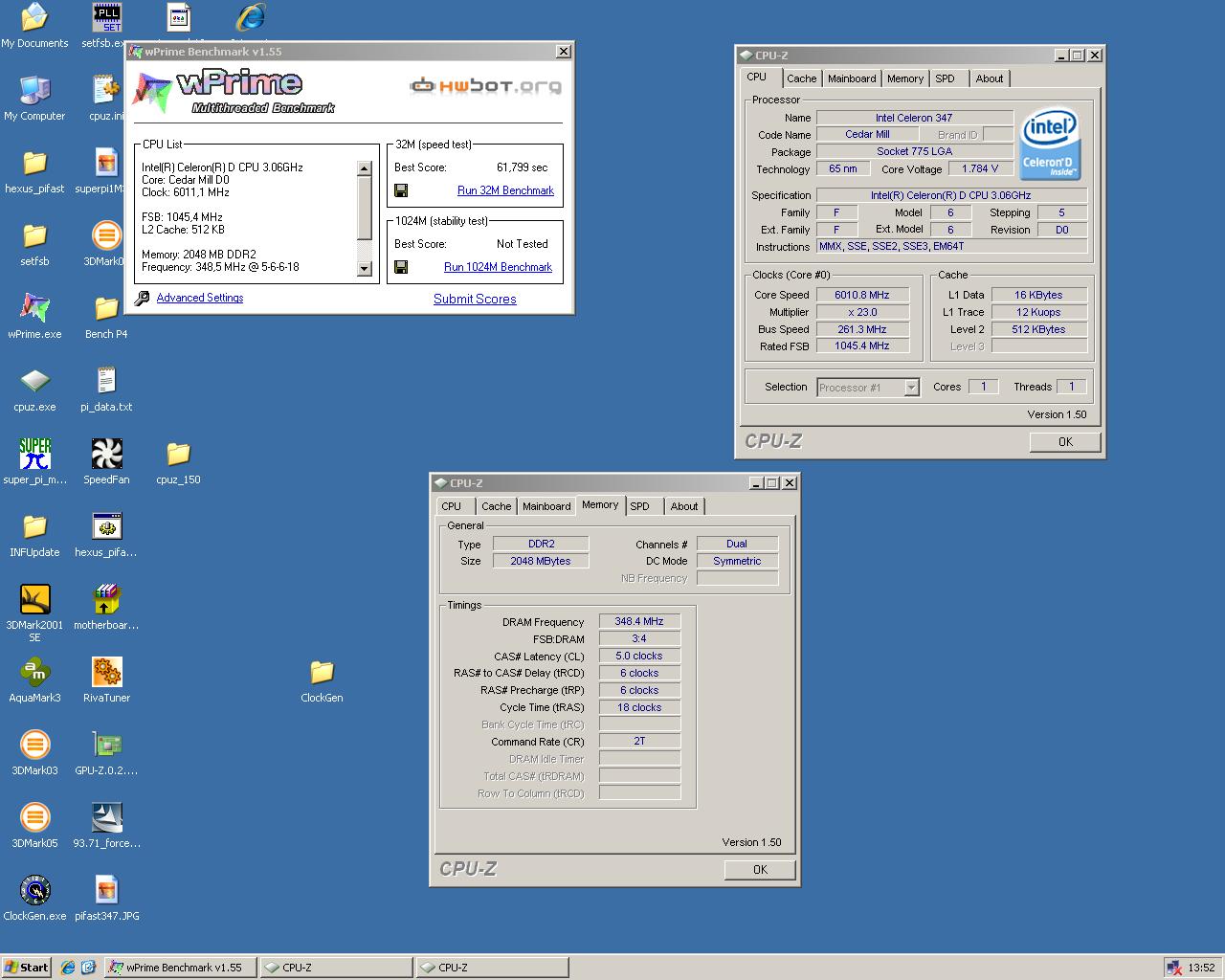Viewport: 1225px width, 980px height.
Task: Open About tab in CPU-Z processor window
Action: pyautogui.click(x=990, y=79)
